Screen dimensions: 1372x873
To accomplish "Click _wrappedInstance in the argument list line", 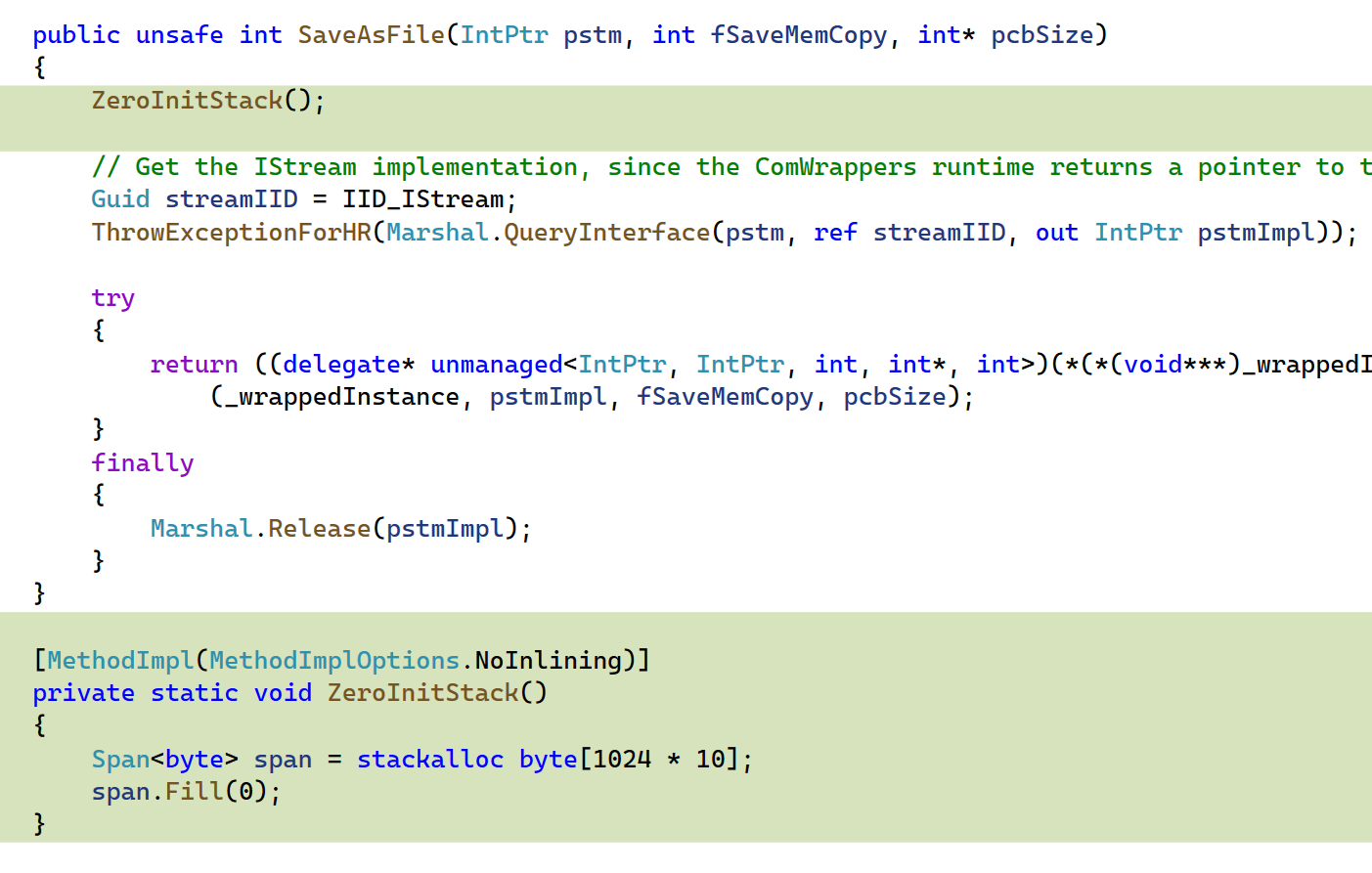I will 342,397.
